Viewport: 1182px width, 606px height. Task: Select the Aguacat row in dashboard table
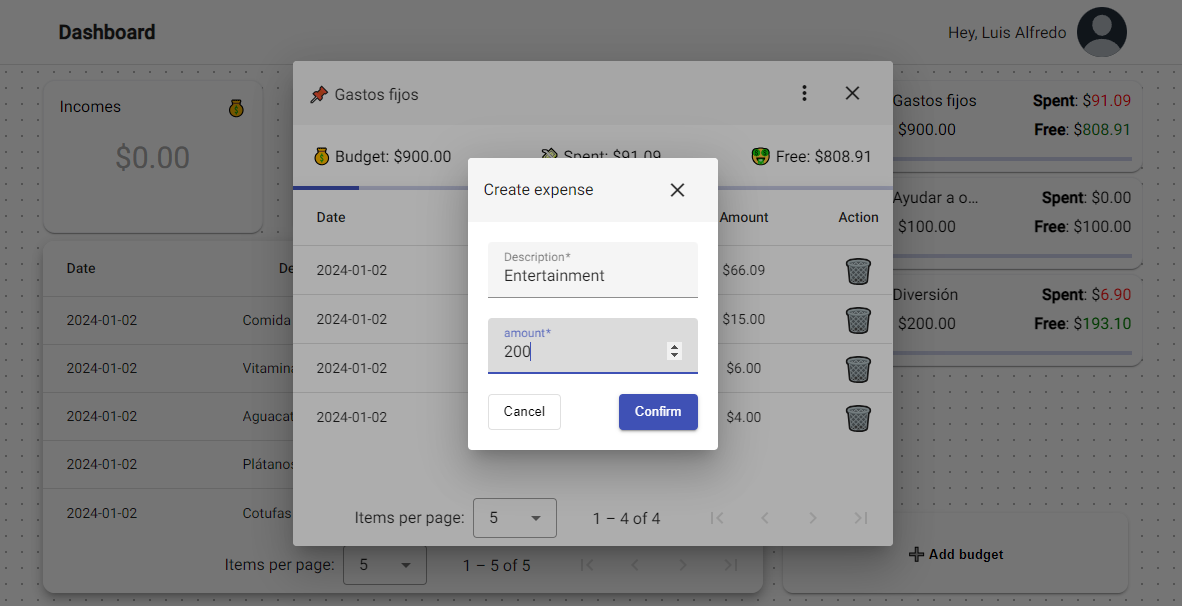pos(168,417)
